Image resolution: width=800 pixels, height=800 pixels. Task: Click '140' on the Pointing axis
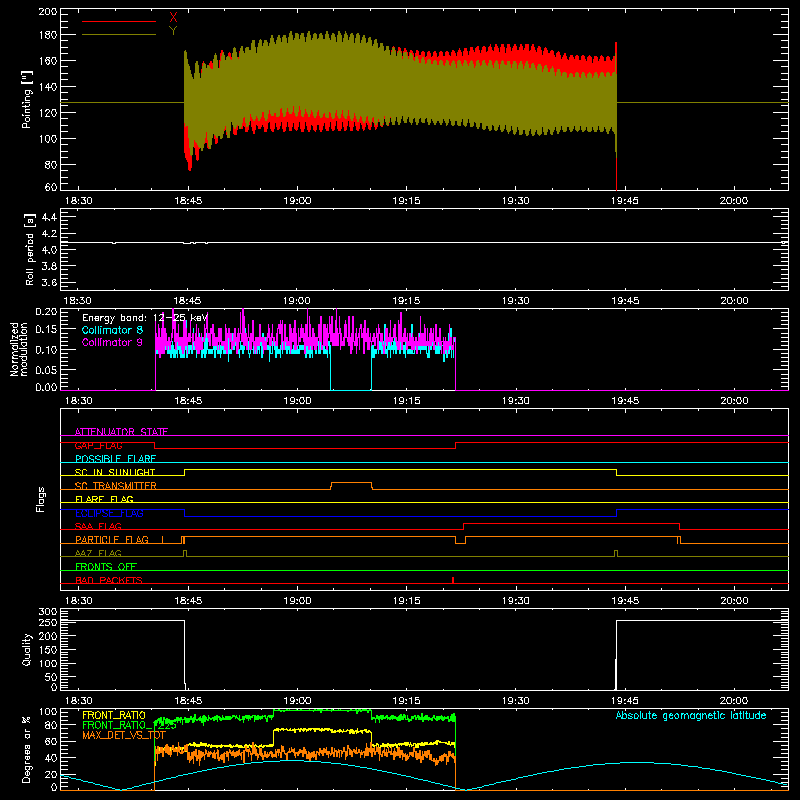click(x=48, y=87)
